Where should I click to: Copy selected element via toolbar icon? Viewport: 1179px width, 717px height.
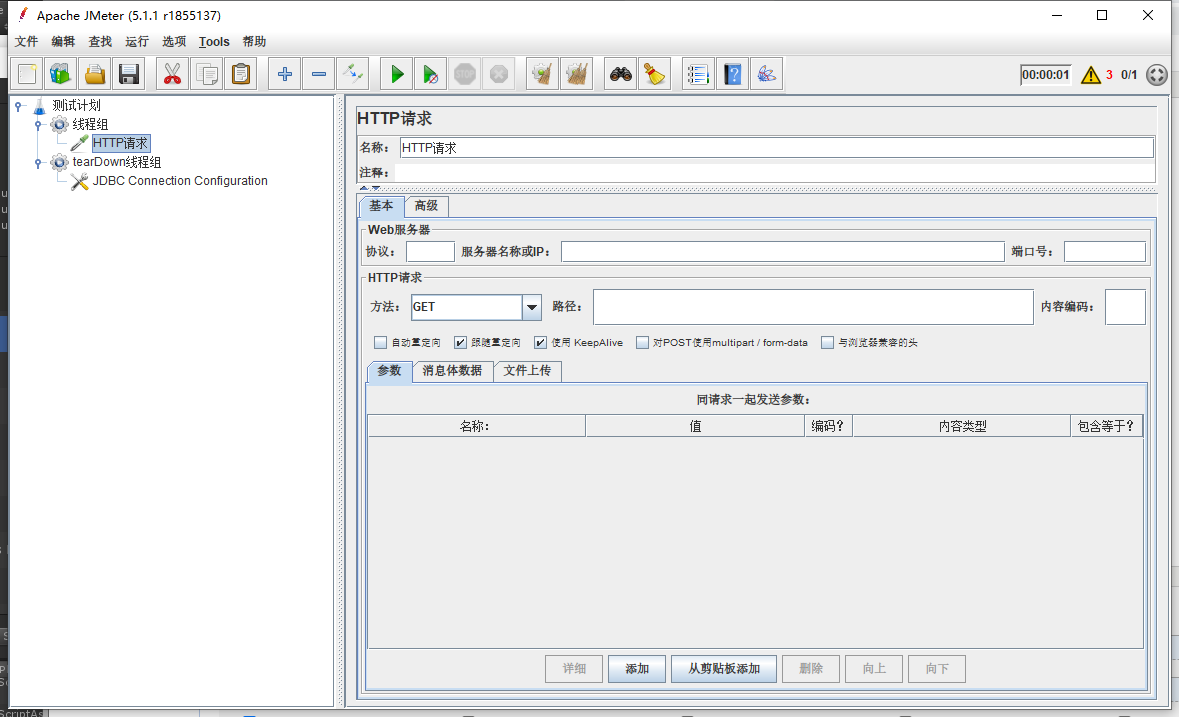click(x=207, y=74)
